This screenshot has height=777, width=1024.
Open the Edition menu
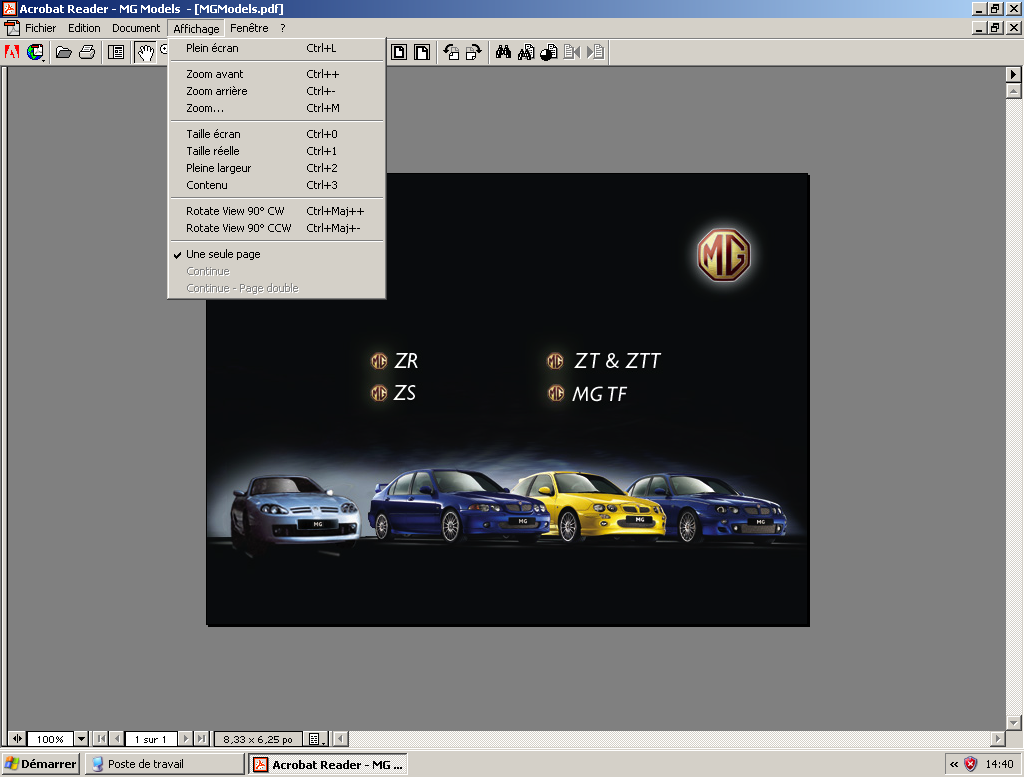[84, 28]
